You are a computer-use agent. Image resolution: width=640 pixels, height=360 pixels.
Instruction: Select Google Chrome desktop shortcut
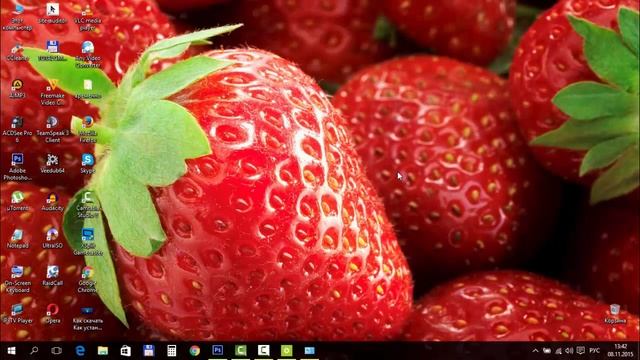[x=87, y=280]
